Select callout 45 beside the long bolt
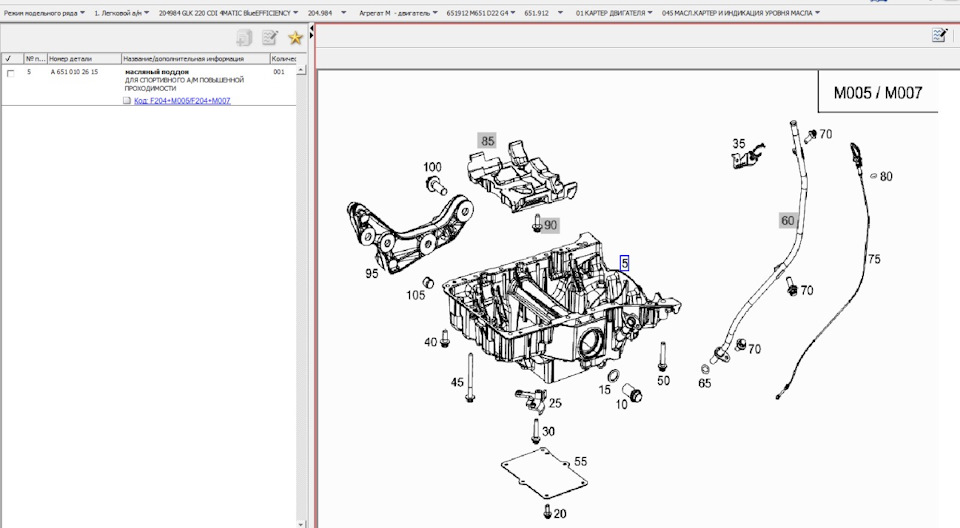The image size is (960, 528). [457, 382]
